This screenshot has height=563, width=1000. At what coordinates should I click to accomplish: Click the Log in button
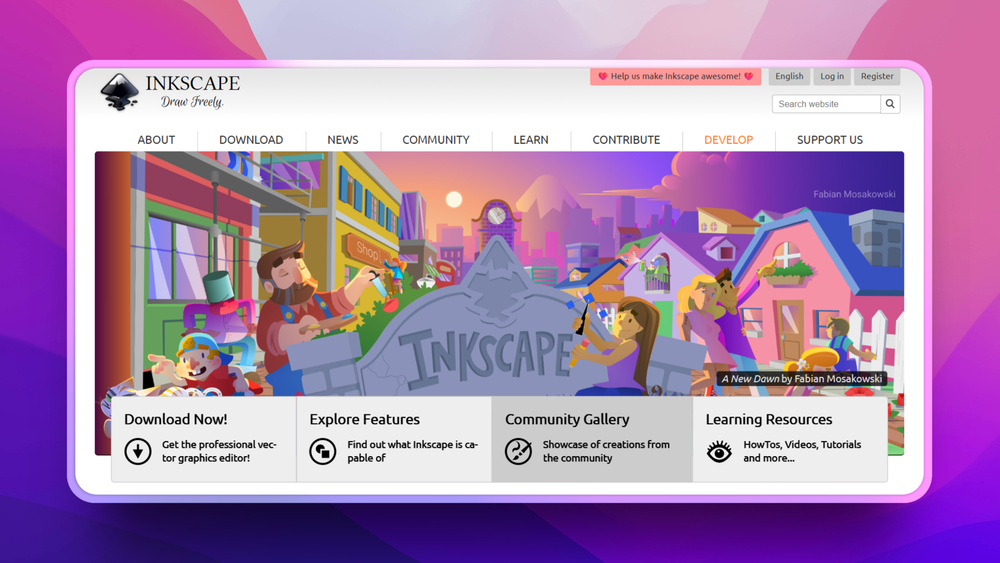pos(832,77)
